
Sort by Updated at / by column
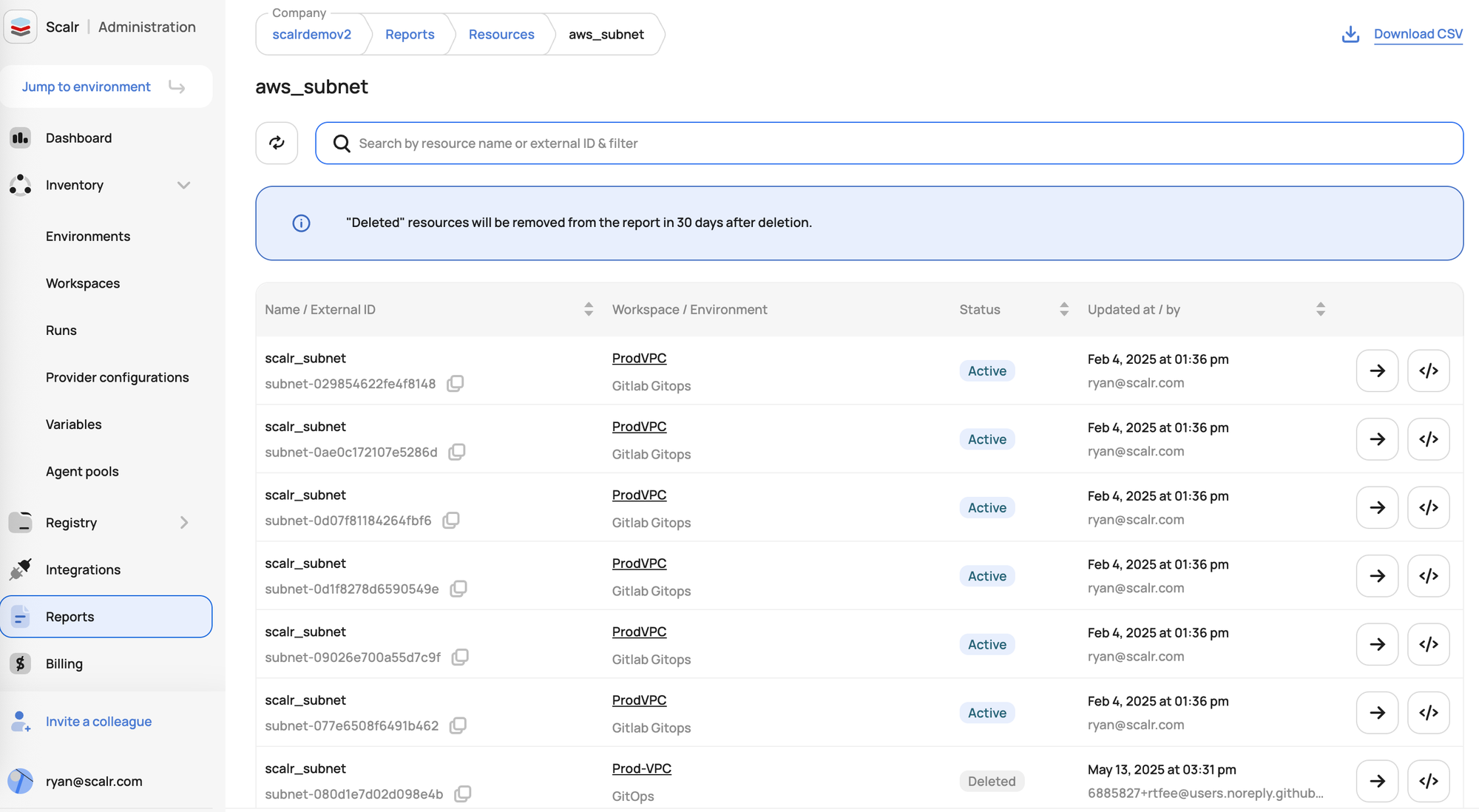pyautogui.click(x=1320, y=309)
